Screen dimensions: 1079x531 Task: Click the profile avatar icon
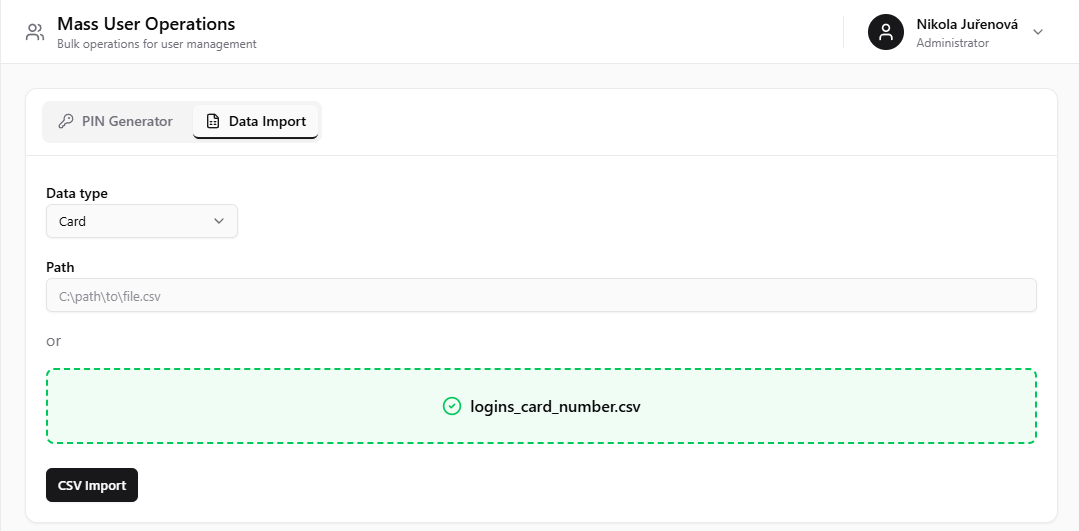coord(886,32)
